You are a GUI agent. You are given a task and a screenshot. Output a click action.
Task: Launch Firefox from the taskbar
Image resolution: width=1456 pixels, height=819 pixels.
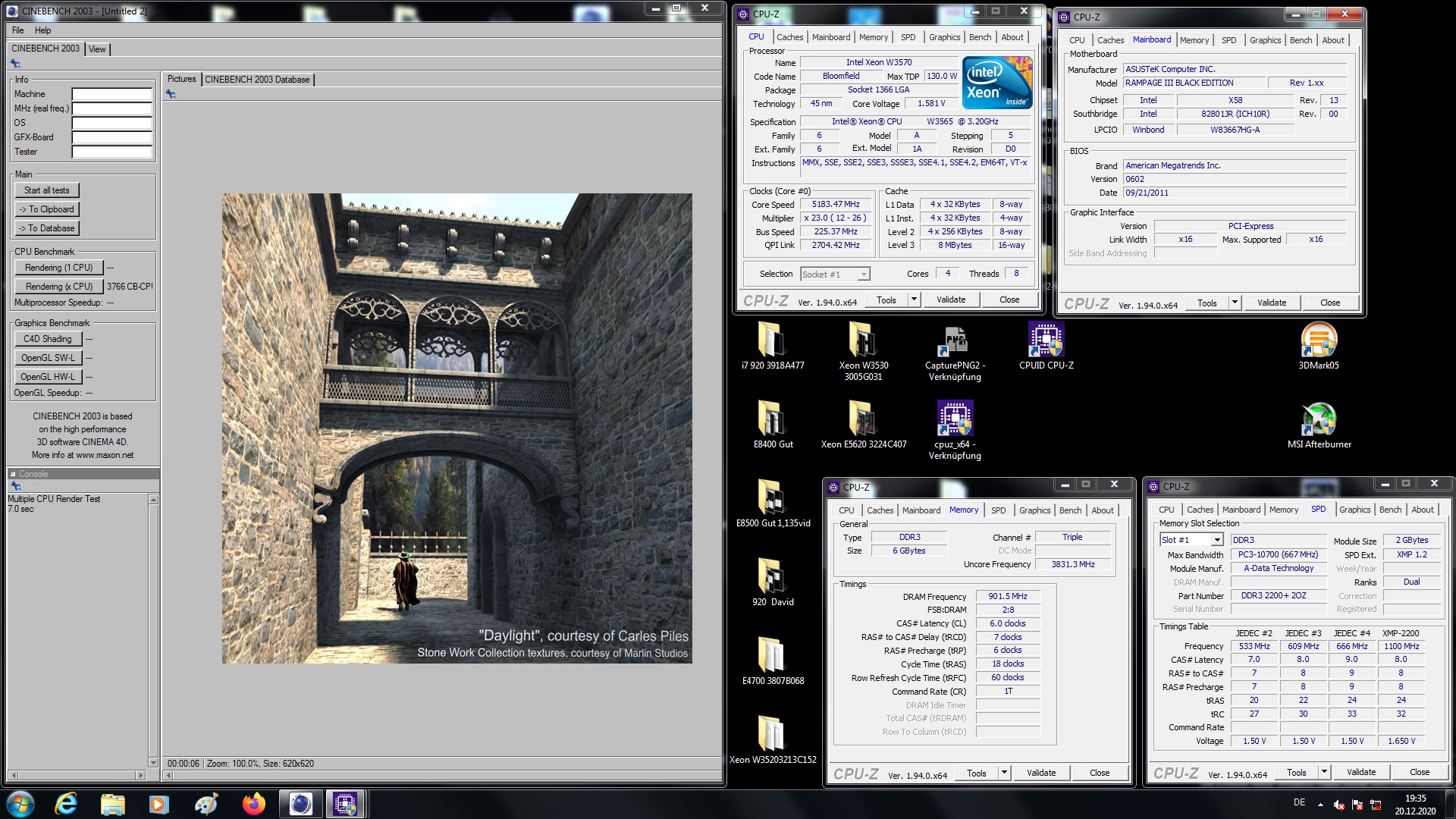[254, 804]
